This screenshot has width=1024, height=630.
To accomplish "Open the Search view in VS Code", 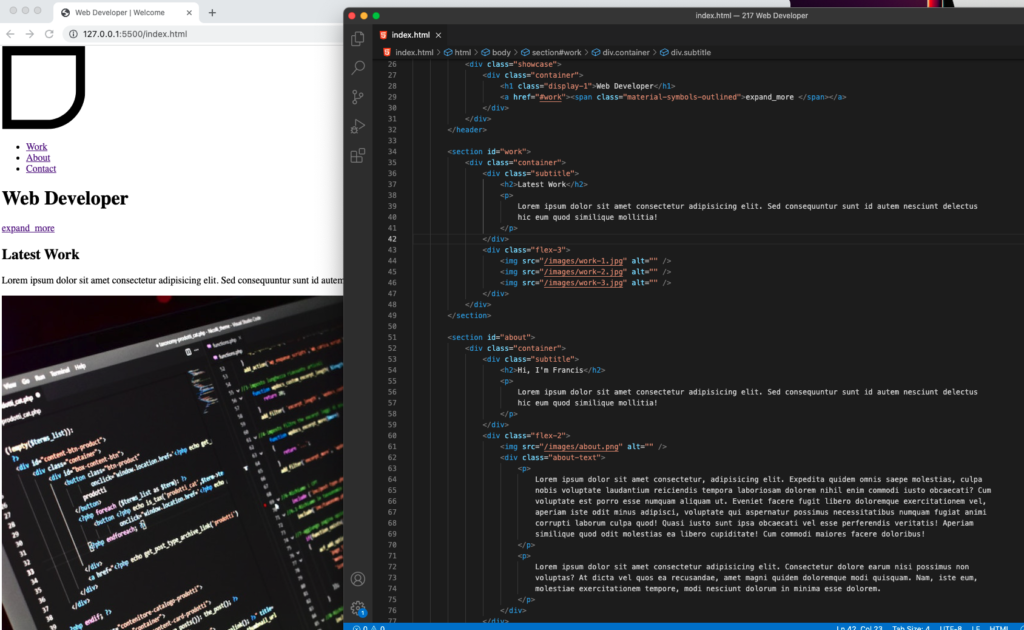I will pyautogui.click(x=358, y=67).
